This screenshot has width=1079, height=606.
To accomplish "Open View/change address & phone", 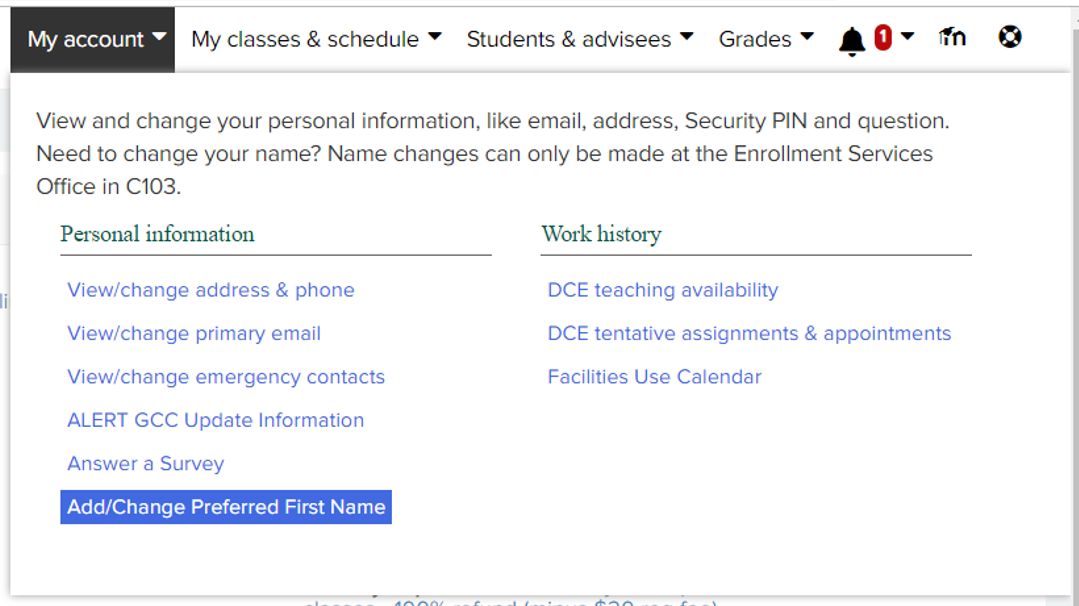I will click(x=211, y=289).
